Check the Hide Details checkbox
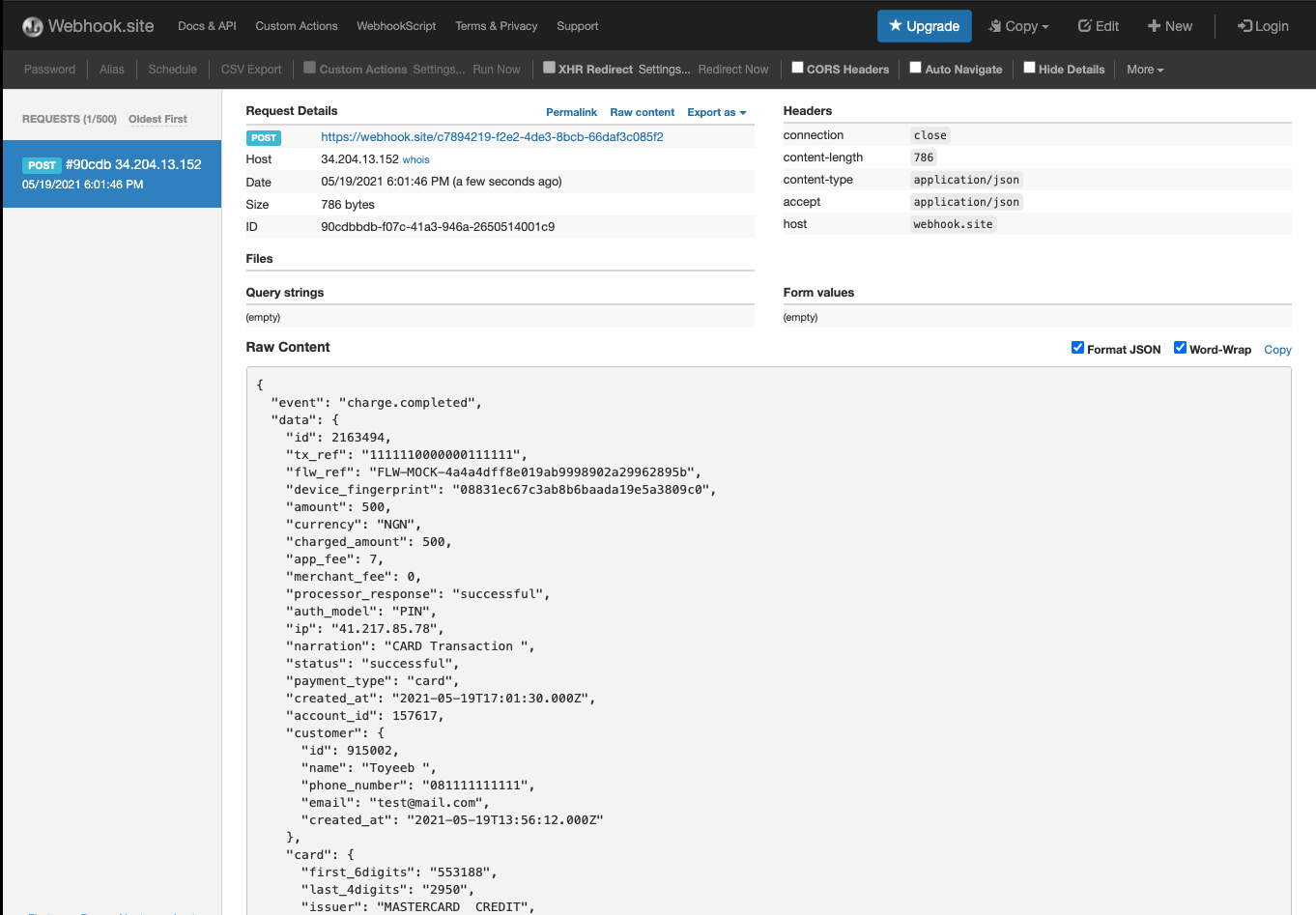 click(1029, 68)
